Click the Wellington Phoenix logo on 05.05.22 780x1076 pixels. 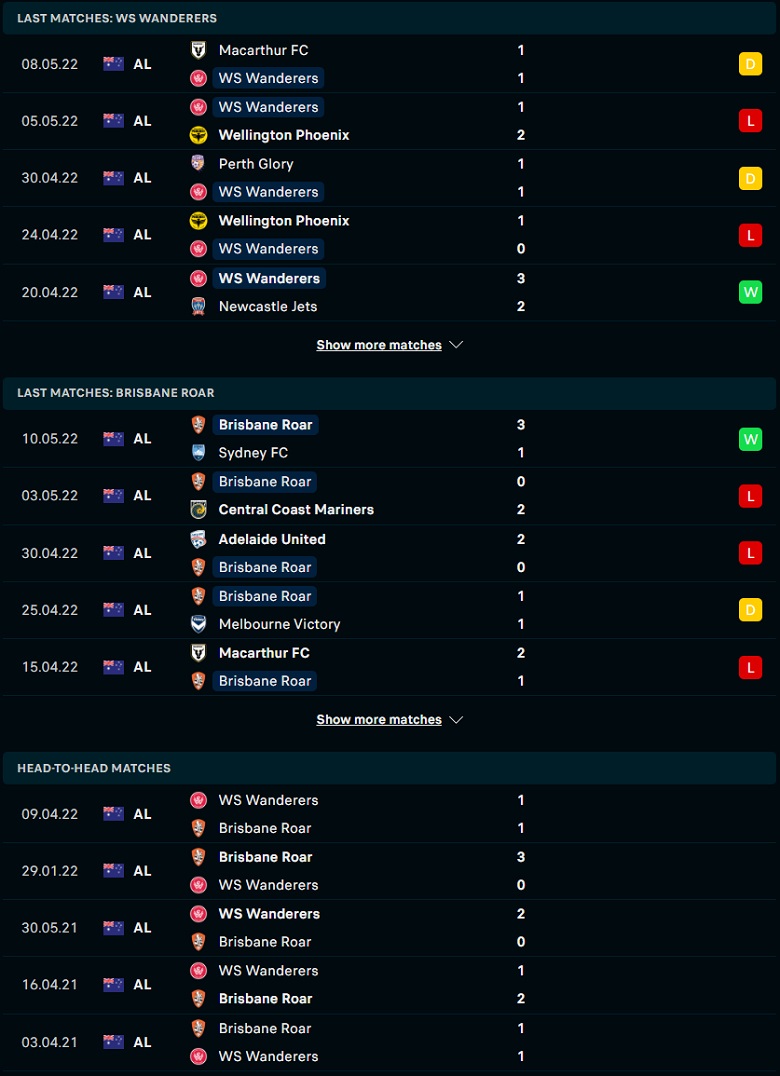[198, 135]
